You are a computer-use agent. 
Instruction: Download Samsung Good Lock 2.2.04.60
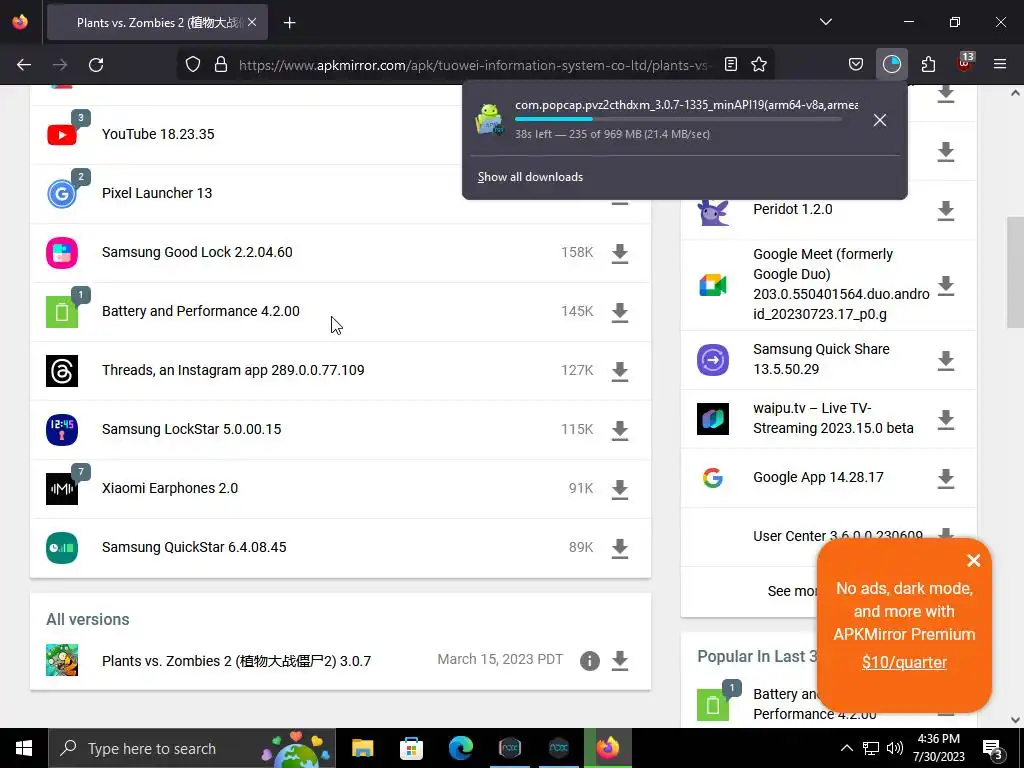620,253
